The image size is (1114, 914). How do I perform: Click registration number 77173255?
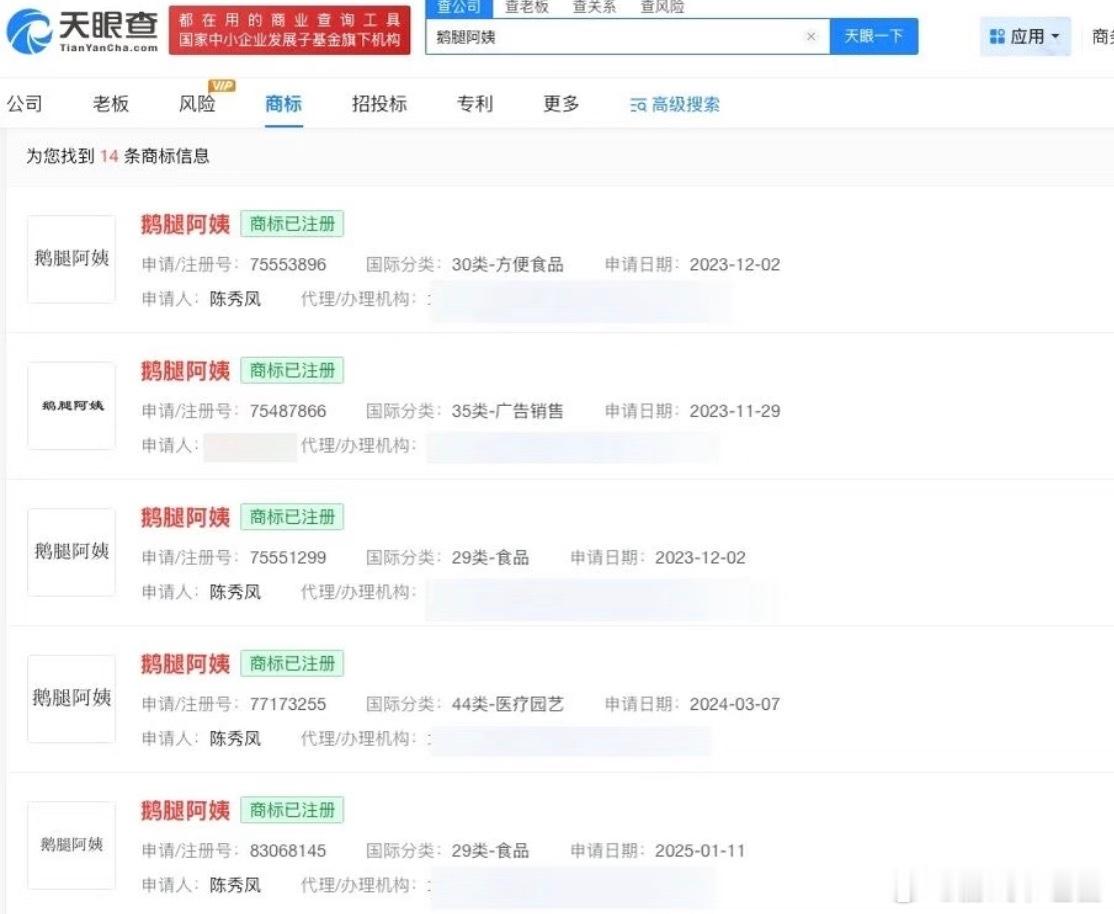288,704
